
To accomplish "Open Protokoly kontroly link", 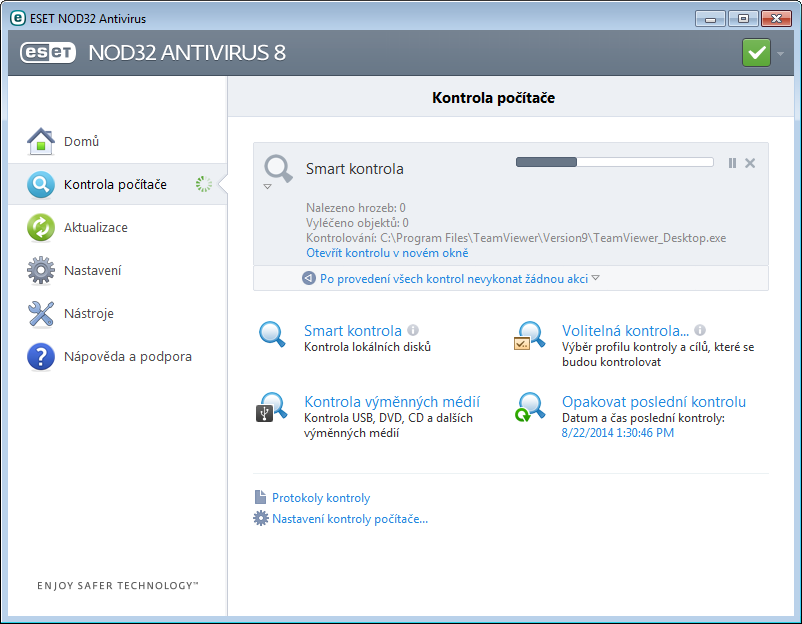I will (x=321, y=498).
